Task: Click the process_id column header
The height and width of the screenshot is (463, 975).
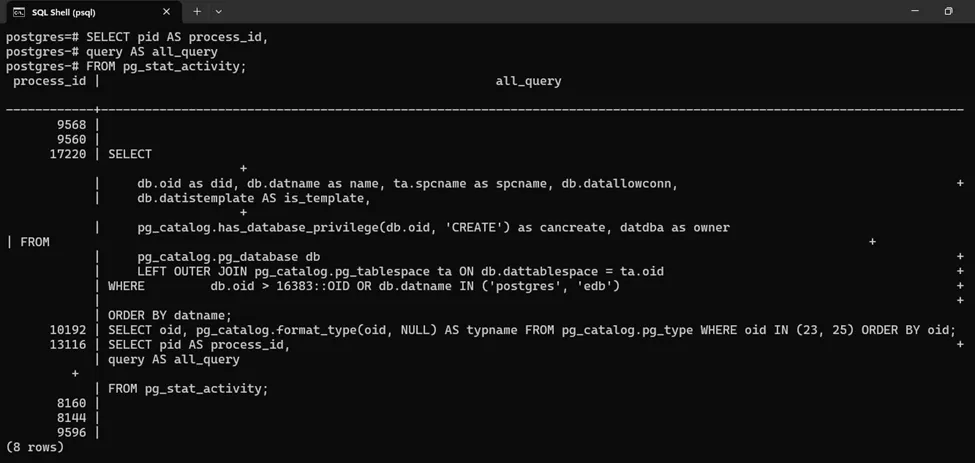Action: coord(49,81)
